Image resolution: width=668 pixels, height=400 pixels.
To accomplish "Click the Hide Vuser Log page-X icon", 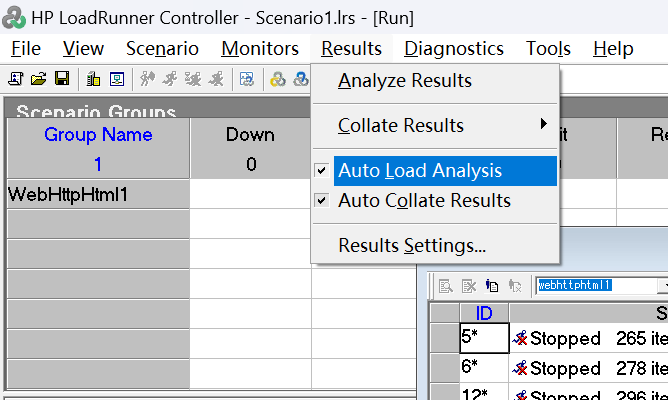I will click(x=469, y=286).
